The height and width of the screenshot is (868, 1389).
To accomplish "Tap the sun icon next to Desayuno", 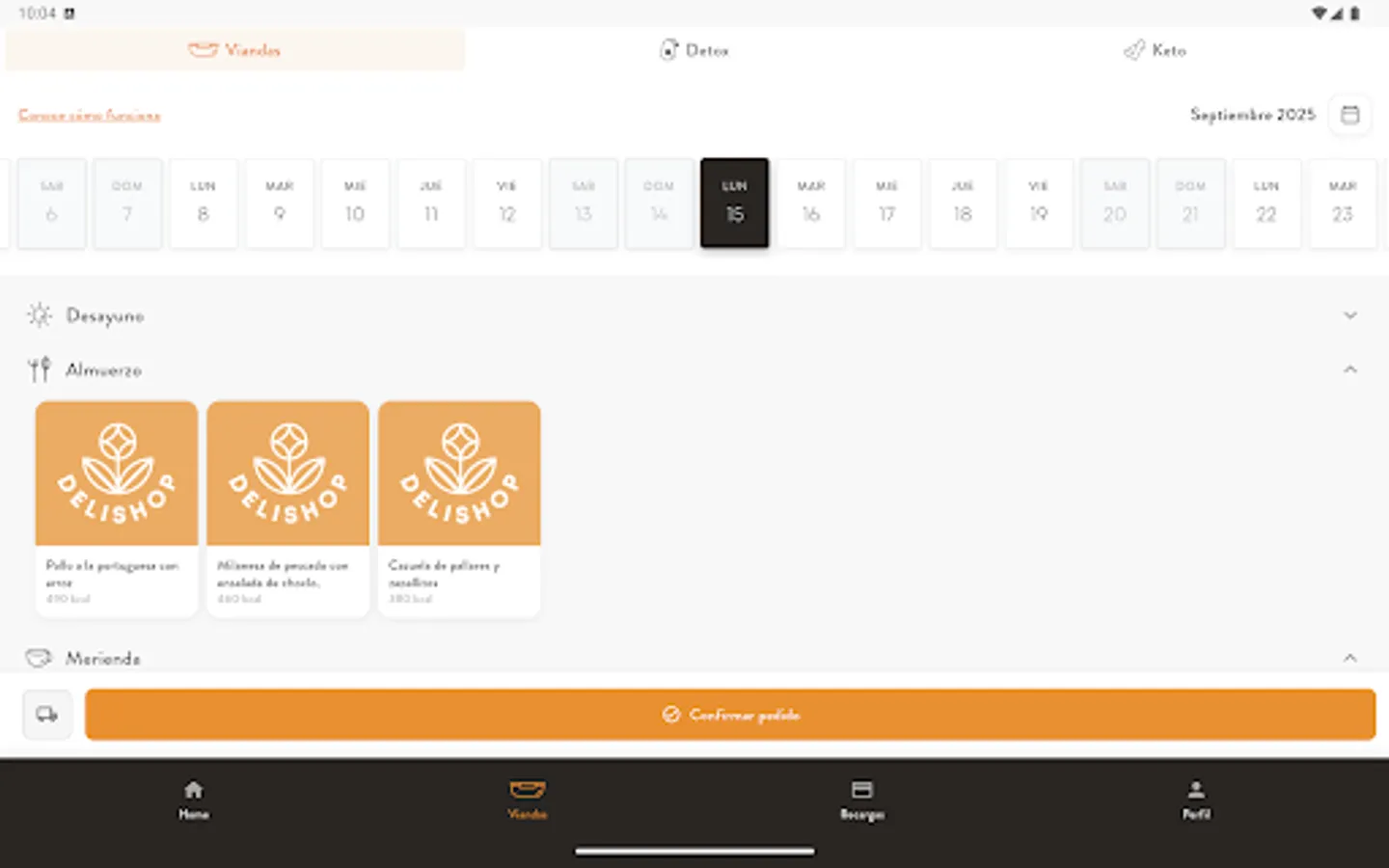I will (x=38, y=314).
